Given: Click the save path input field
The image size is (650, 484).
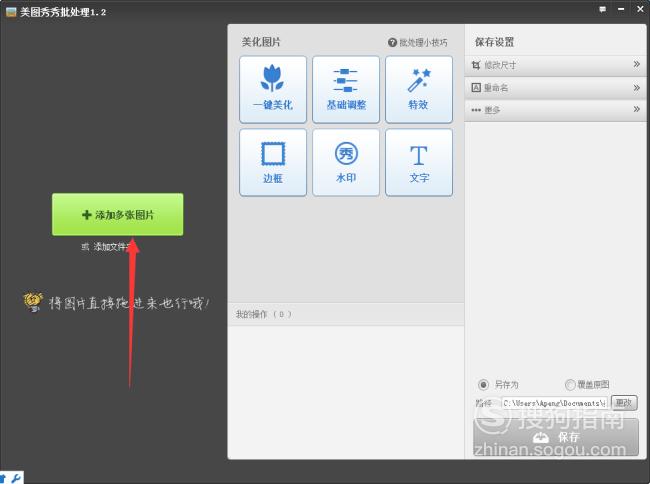Looking at the screenshot, I should coord(555,403).
